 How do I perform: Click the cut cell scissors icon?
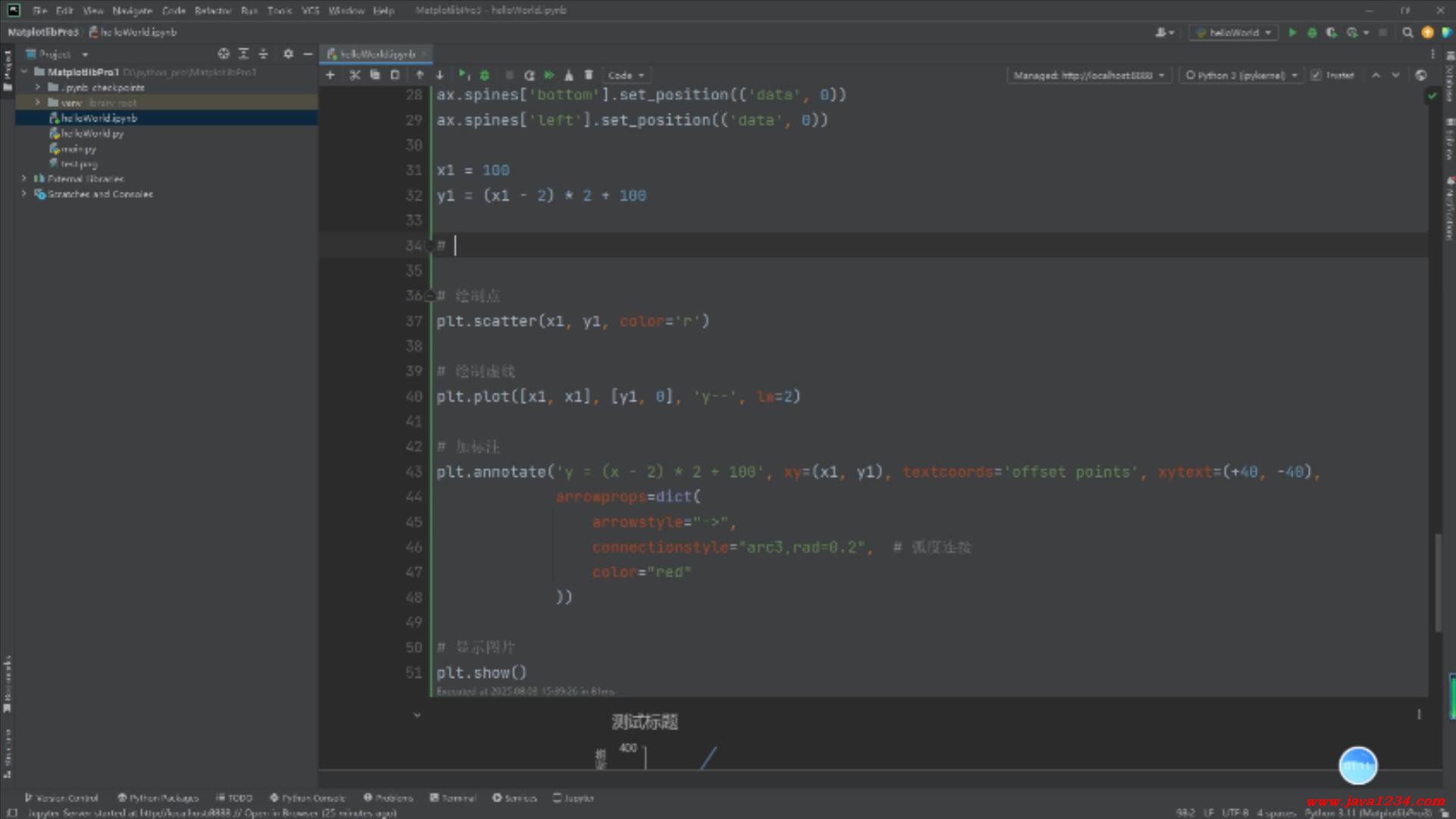click(x=354, y=75)
